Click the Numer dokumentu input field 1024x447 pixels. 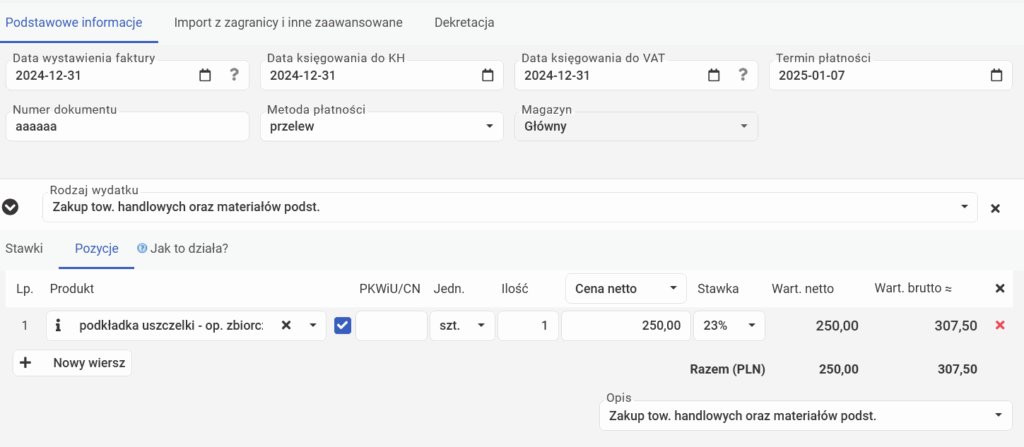point(126,127)
